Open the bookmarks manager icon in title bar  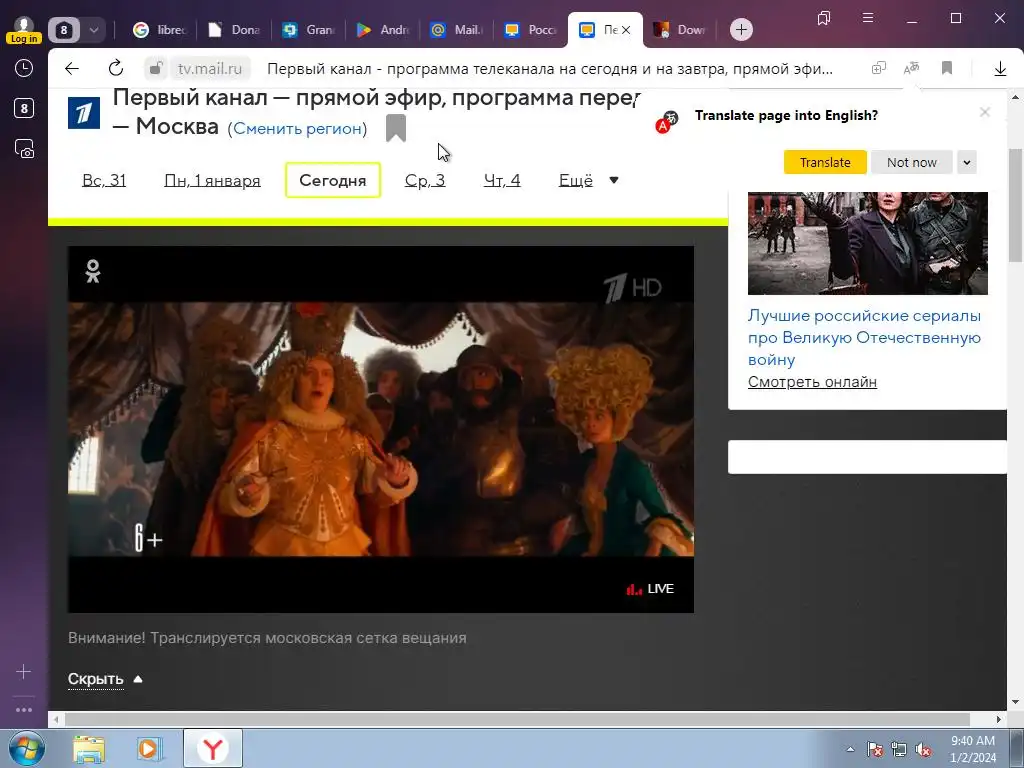pos(824,18)
